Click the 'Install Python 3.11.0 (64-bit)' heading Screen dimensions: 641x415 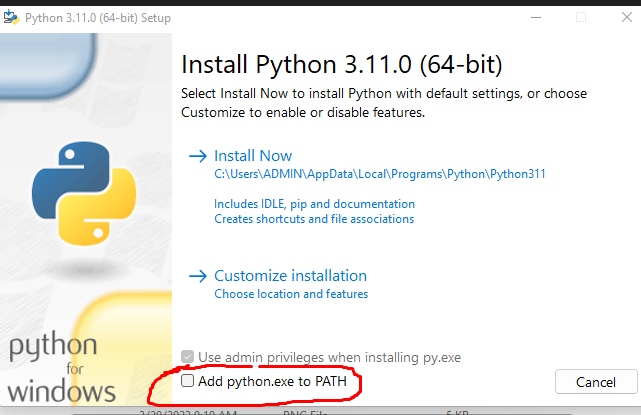(342, 65)
